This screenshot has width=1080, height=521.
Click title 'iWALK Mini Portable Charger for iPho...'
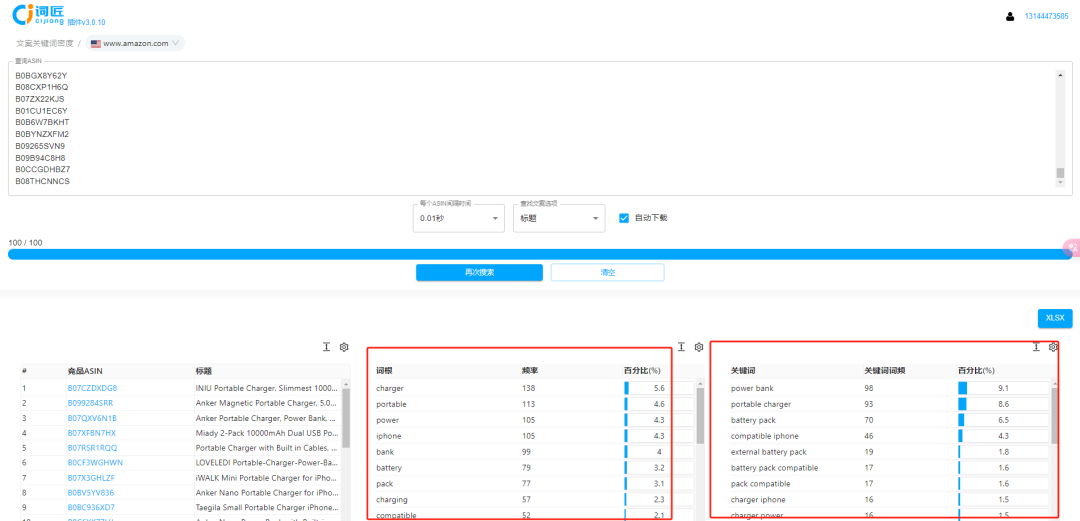267,478
